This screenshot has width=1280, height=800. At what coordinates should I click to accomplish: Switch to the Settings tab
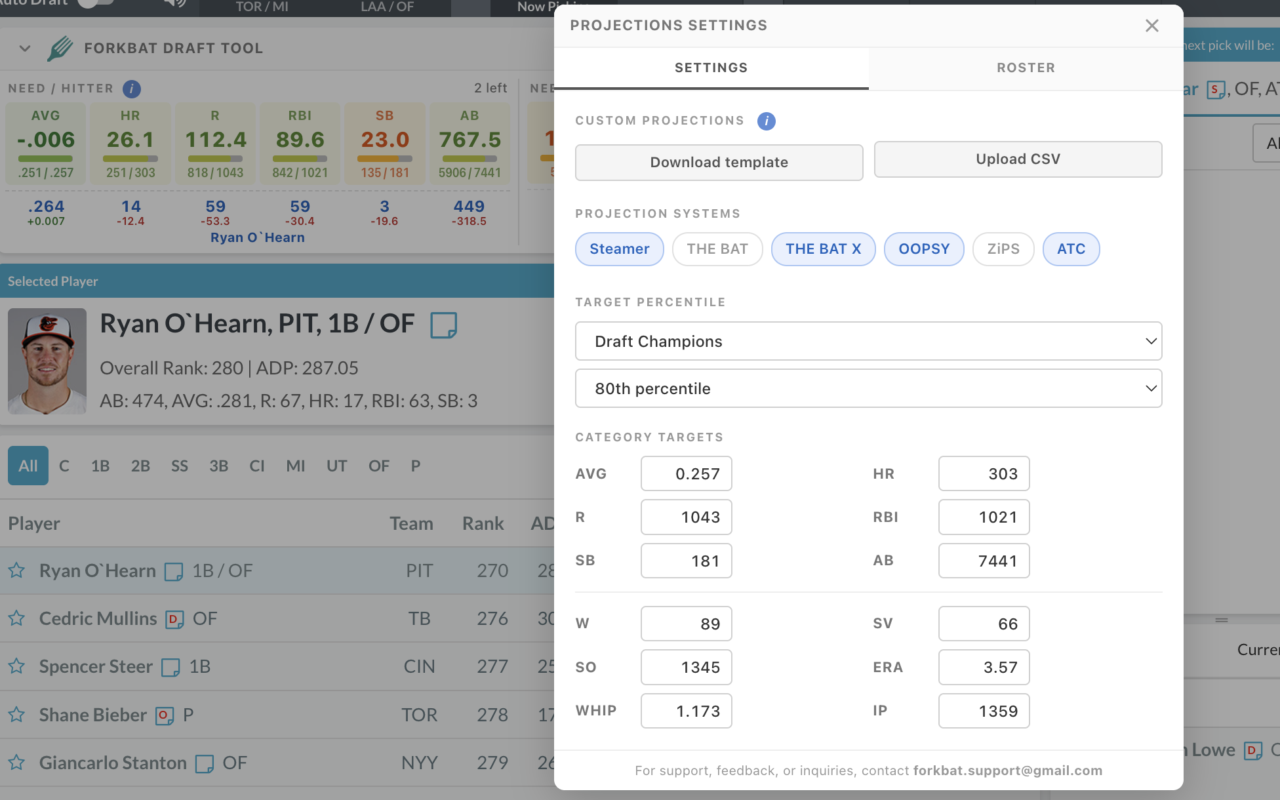711,68
